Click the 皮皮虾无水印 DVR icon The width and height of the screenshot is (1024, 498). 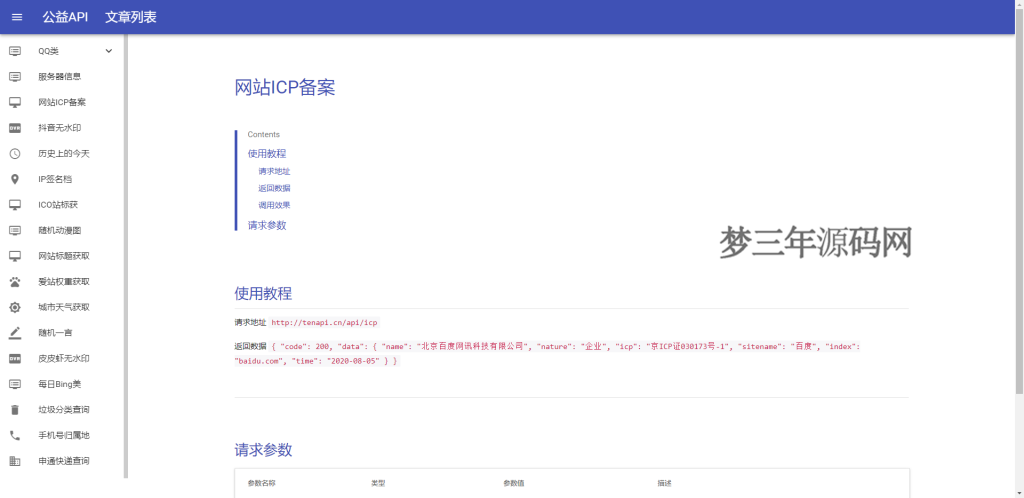15,358
